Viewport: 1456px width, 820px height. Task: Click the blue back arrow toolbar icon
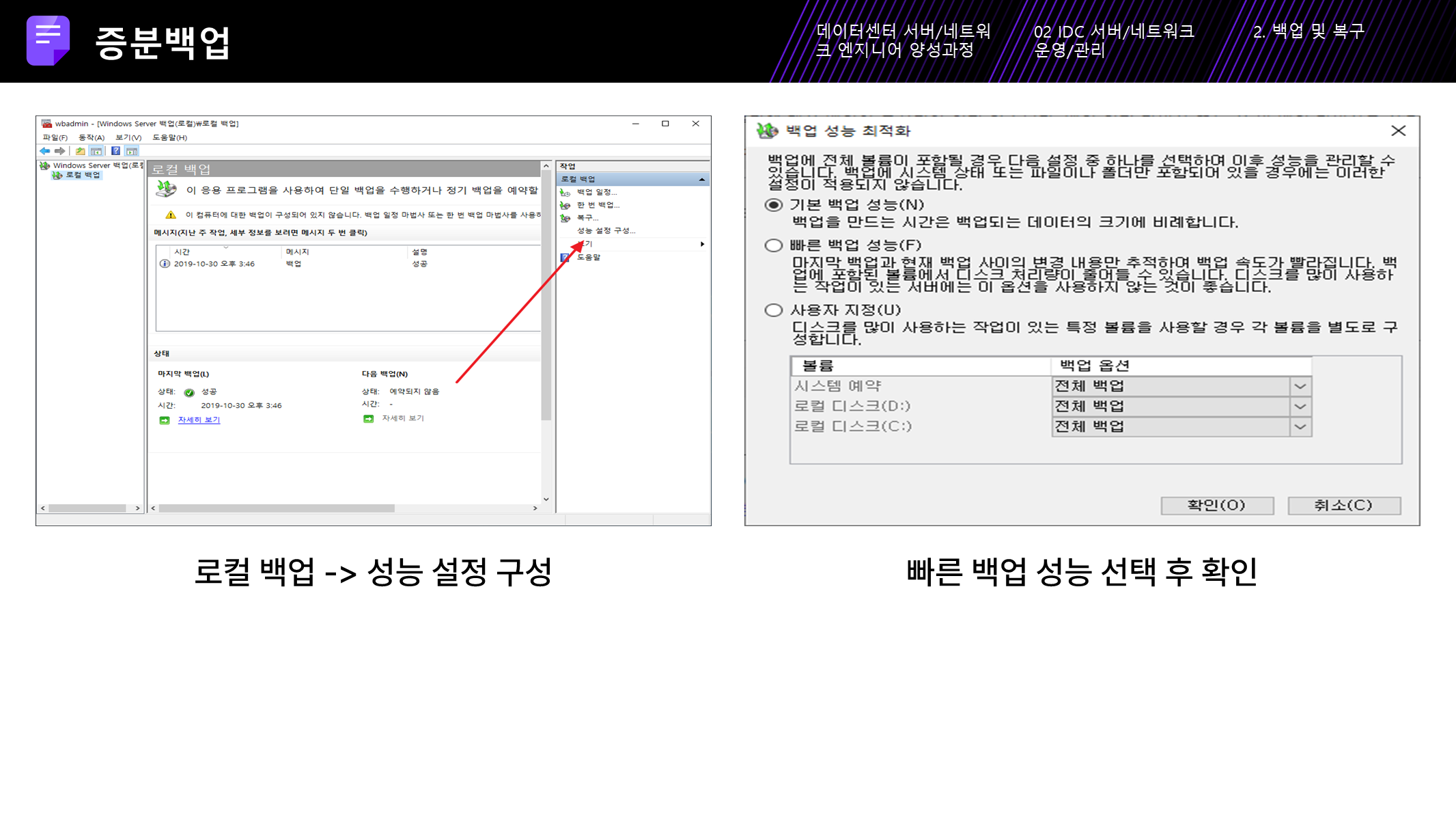45,151
